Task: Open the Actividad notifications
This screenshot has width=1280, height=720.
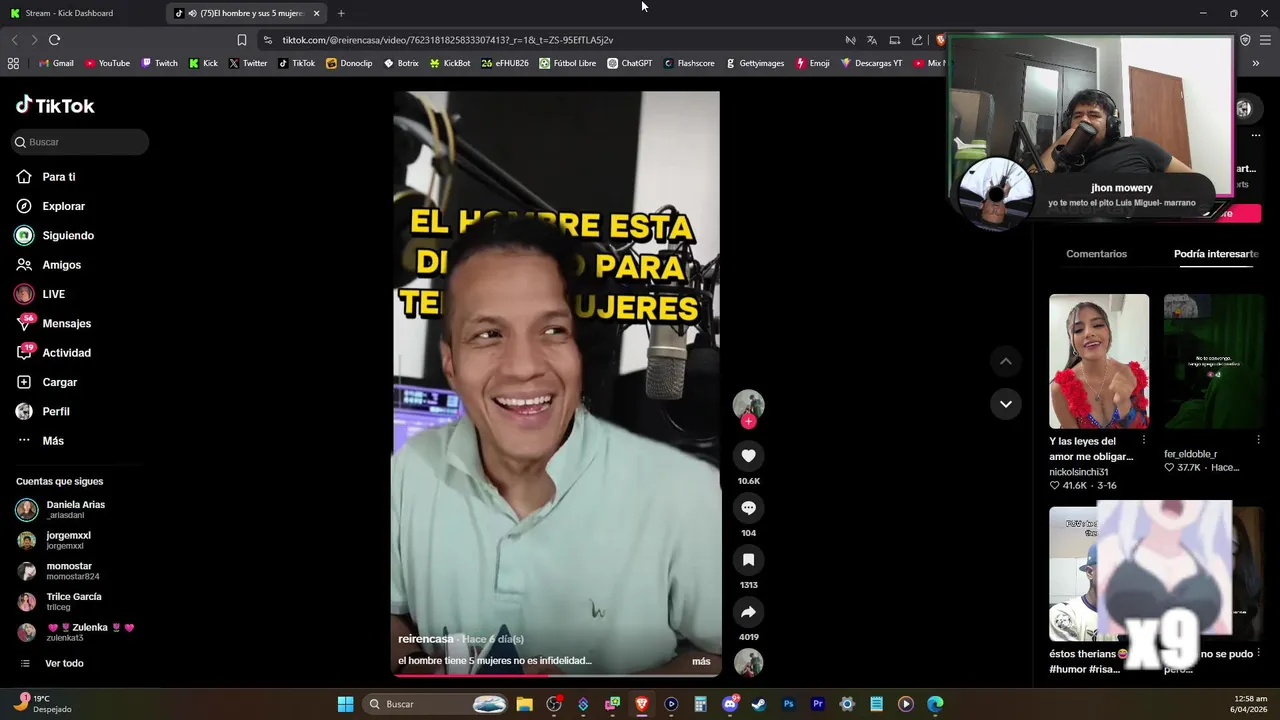Action: pyautogui.click(x=66, y=353)
